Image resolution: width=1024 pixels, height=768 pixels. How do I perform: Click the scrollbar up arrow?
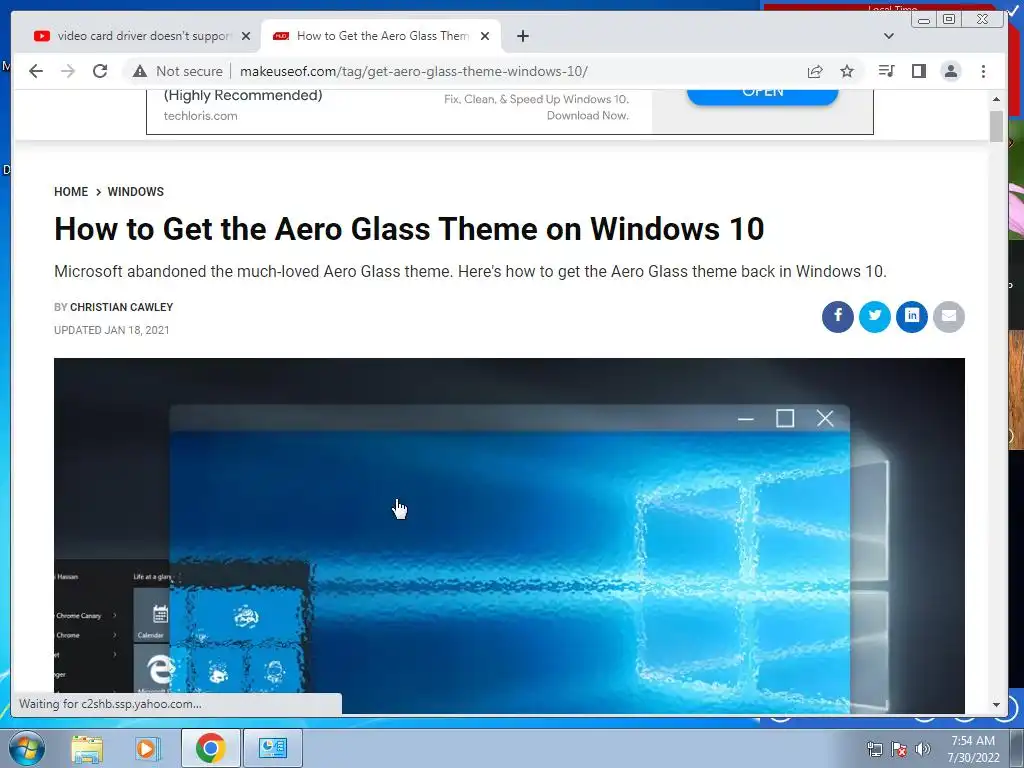click(996, 99)
